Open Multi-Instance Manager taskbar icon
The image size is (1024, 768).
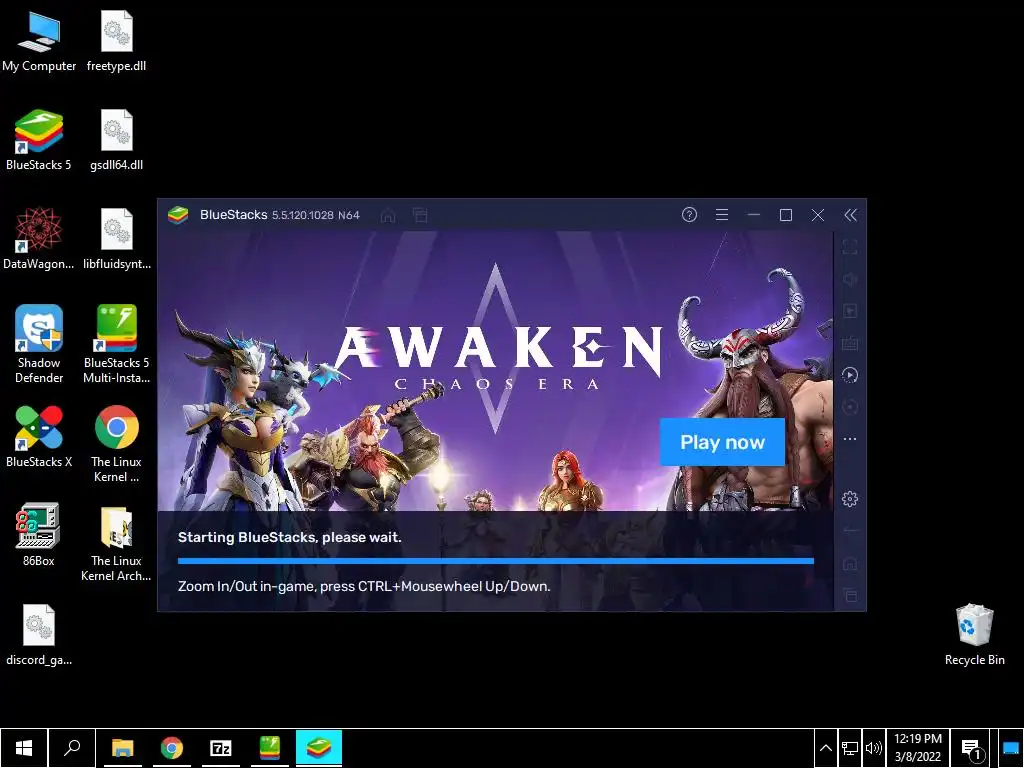click(270, 748)
